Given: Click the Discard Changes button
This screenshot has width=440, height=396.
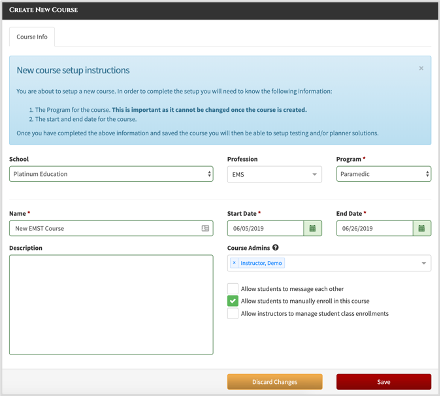Looking at the screenshot, I should [275, 382].
